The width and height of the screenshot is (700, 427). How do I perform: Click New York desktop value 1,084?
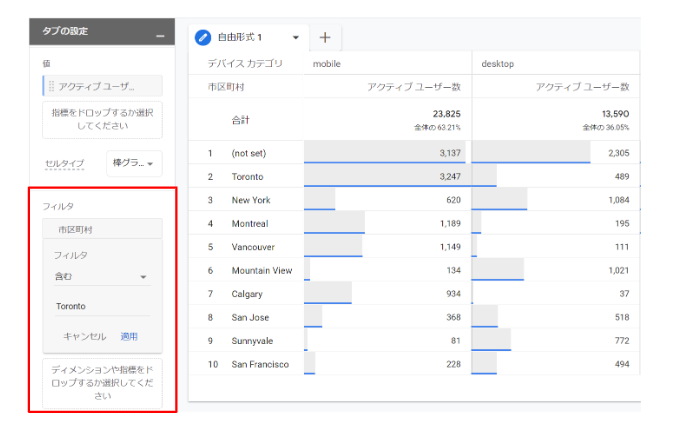click(619, 200)
